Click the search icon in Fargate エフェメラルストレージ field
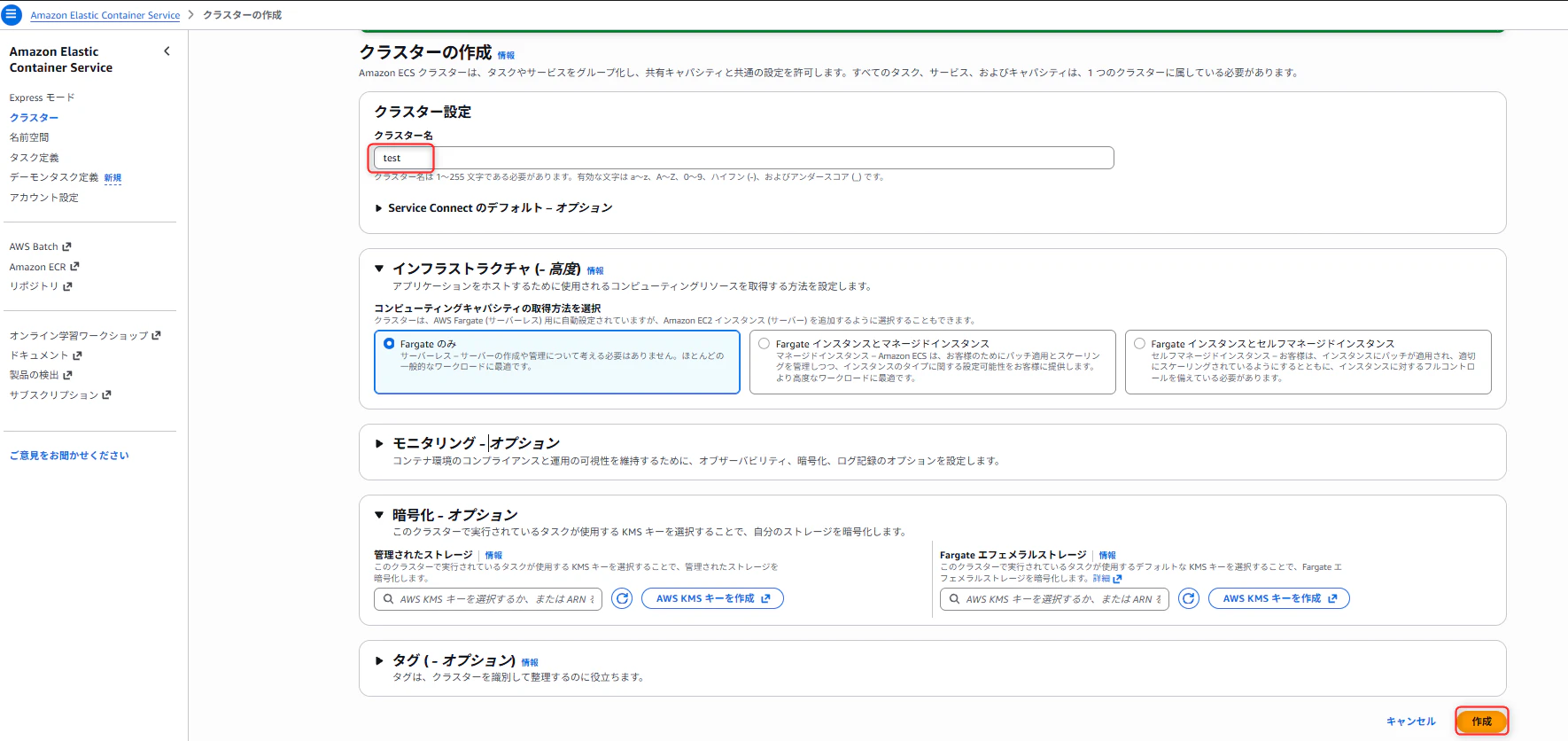The image size is (1568, 741). click(954, 599)
